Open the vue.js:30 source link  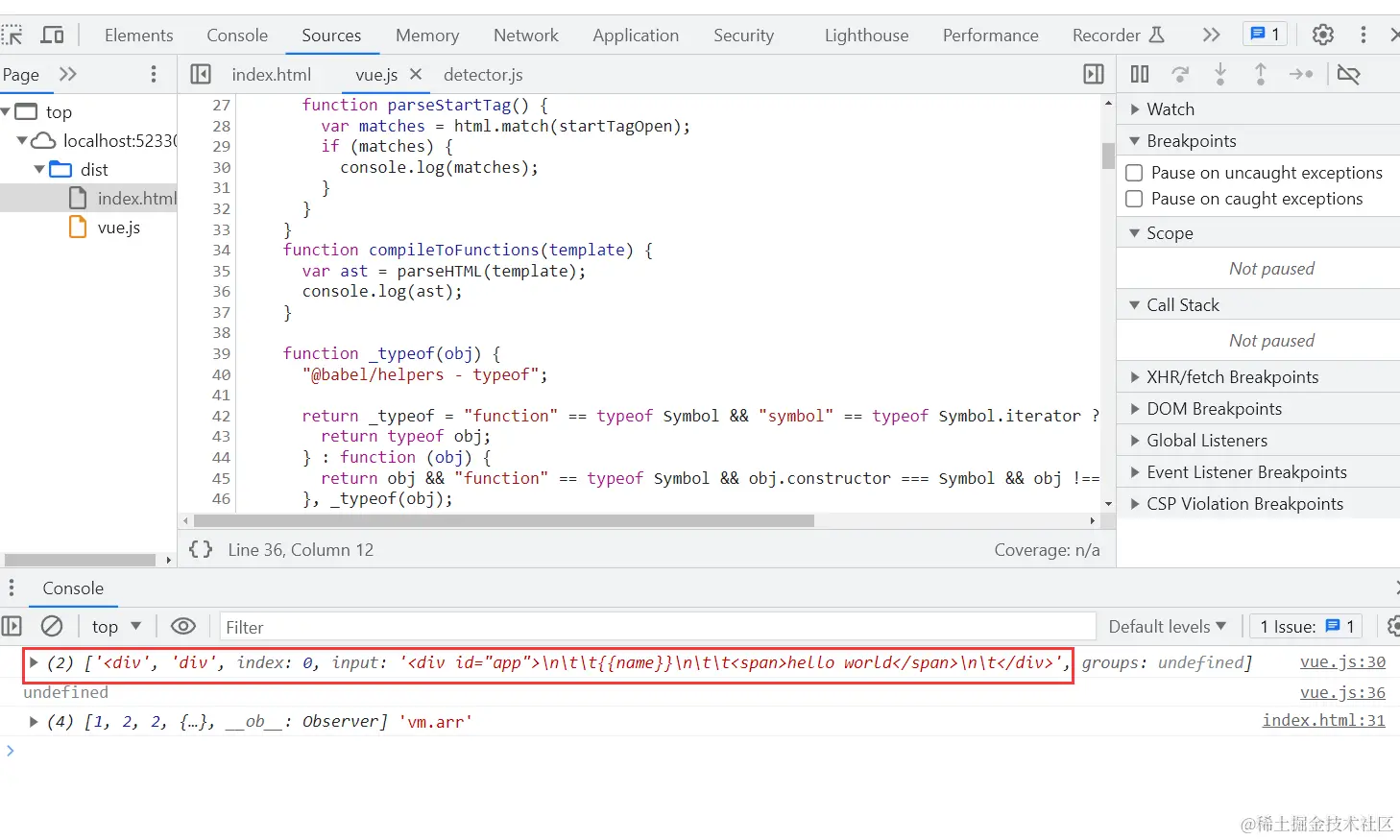pyautogui.click(x=1342, y=662)
